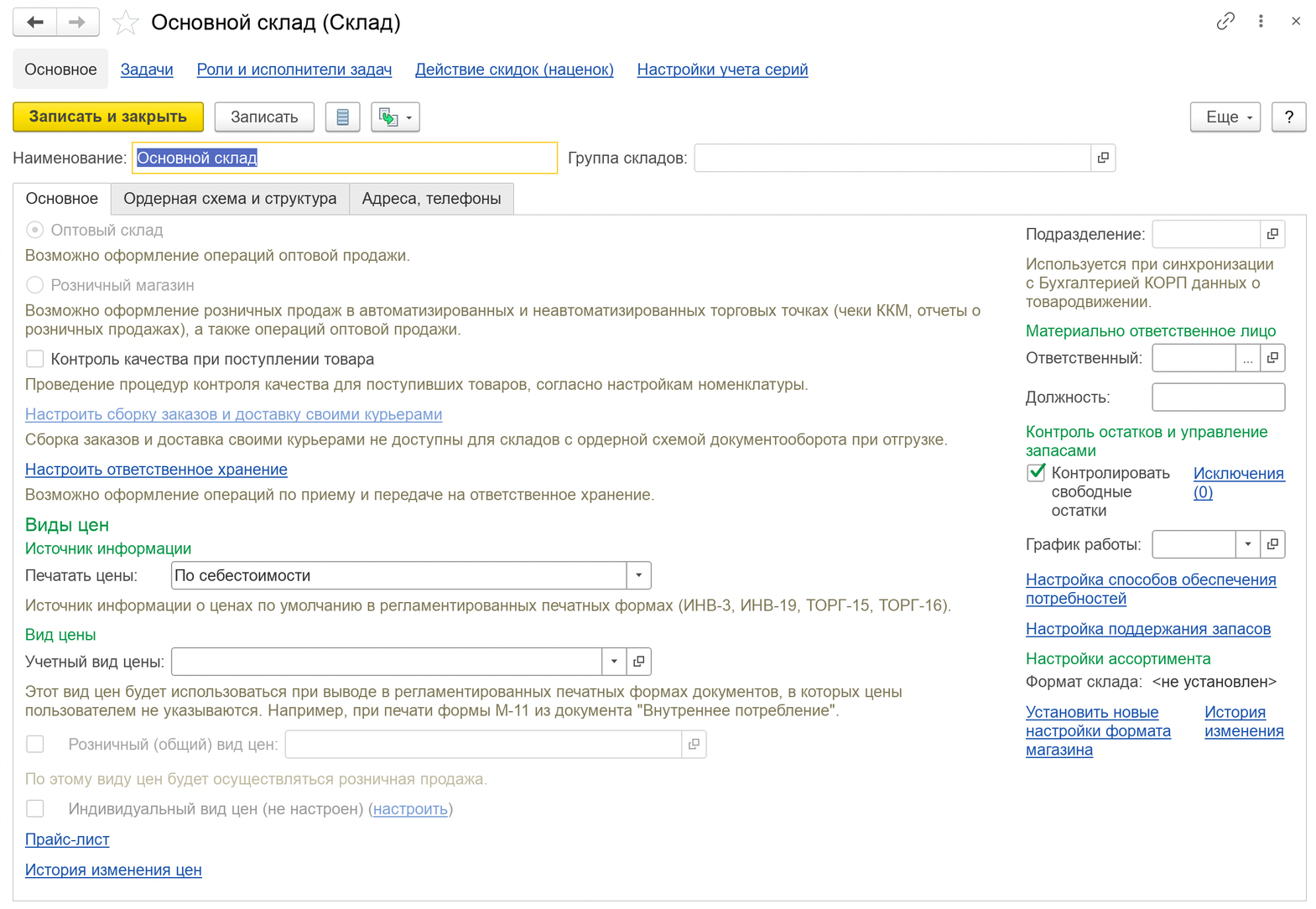Open the Еще dropdown menu
Viewport: 1316px width, 909px height.
click(x=1225, y=117)
